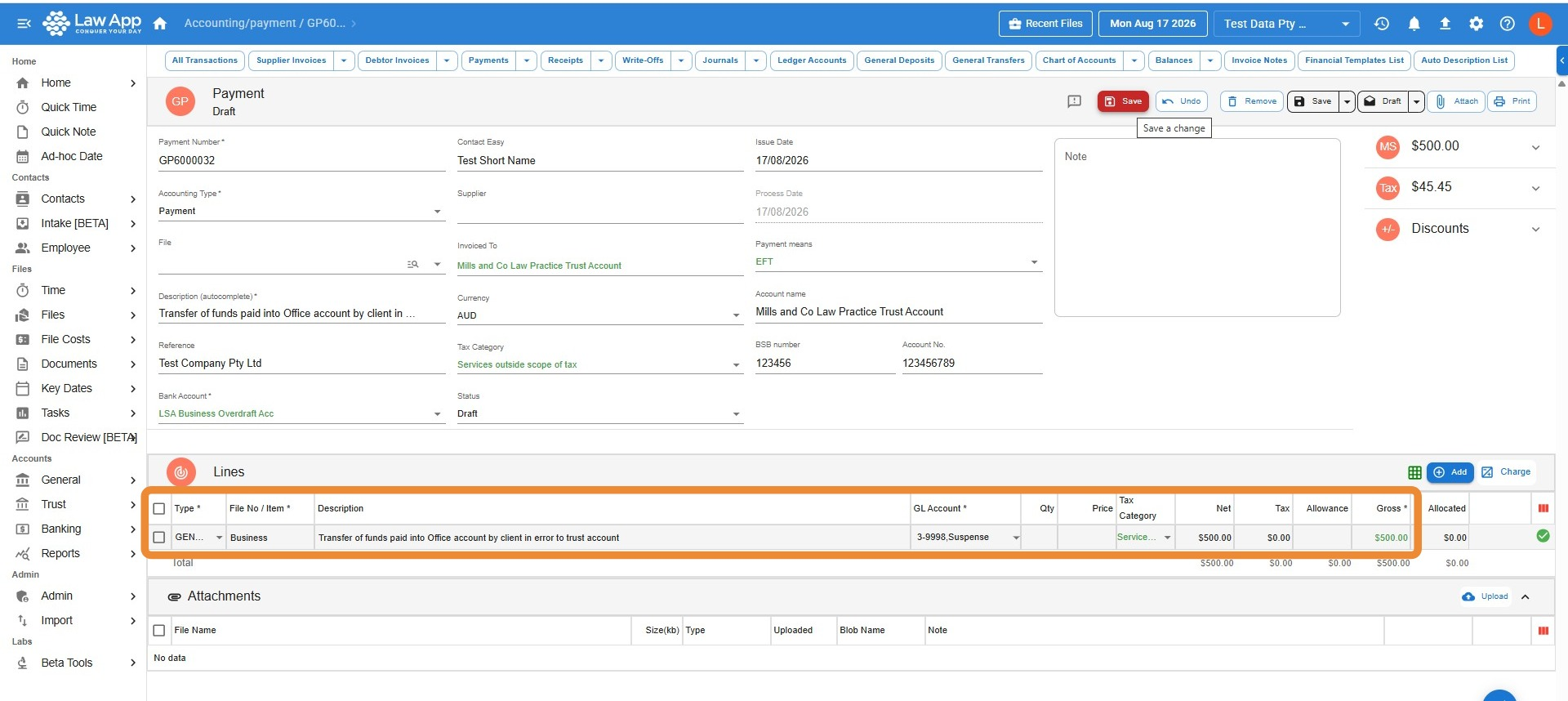Click the Undo button

tap(1182, 101)
